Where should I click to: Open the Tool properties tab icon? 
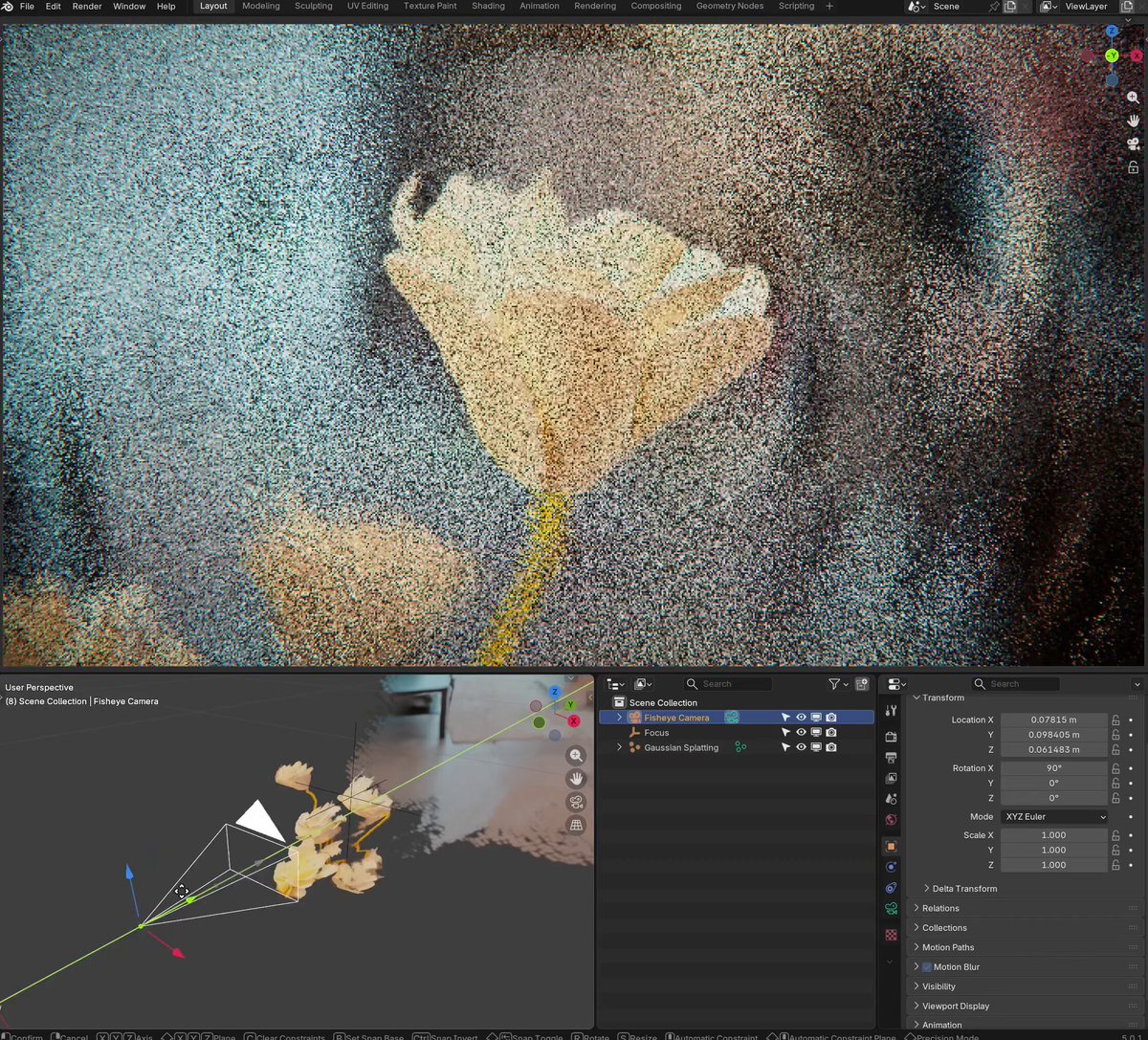[891, 710]
